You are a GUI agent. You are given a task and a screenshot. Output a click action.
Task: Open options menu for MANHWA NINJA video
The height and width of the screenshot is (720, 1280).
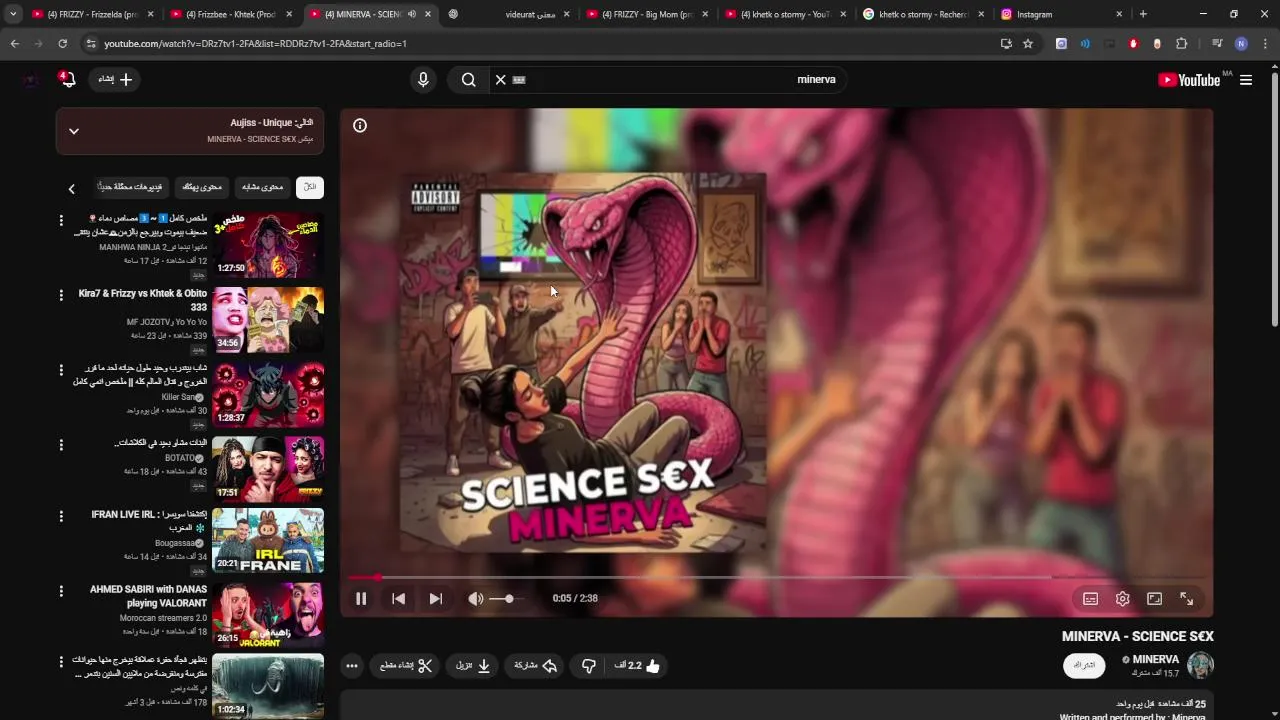coord(61,220)
